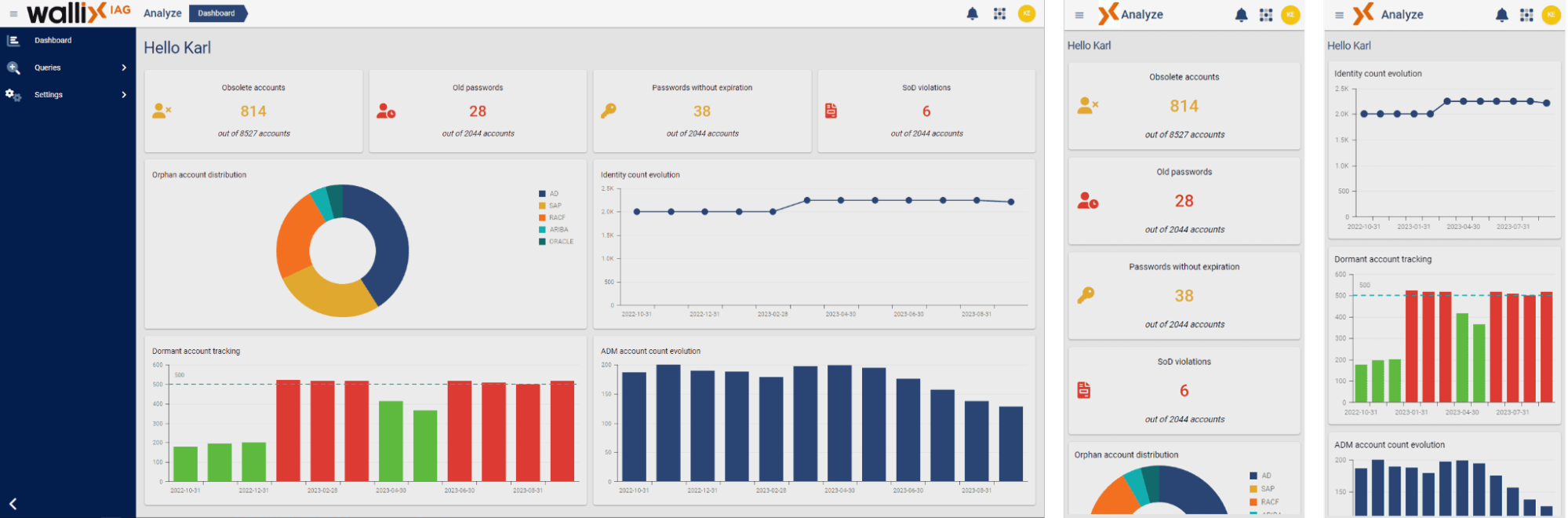Click the Dashboard breadcrumb tab in header
The width and height of the screenshot is (1568, 518).
[218, 13]
